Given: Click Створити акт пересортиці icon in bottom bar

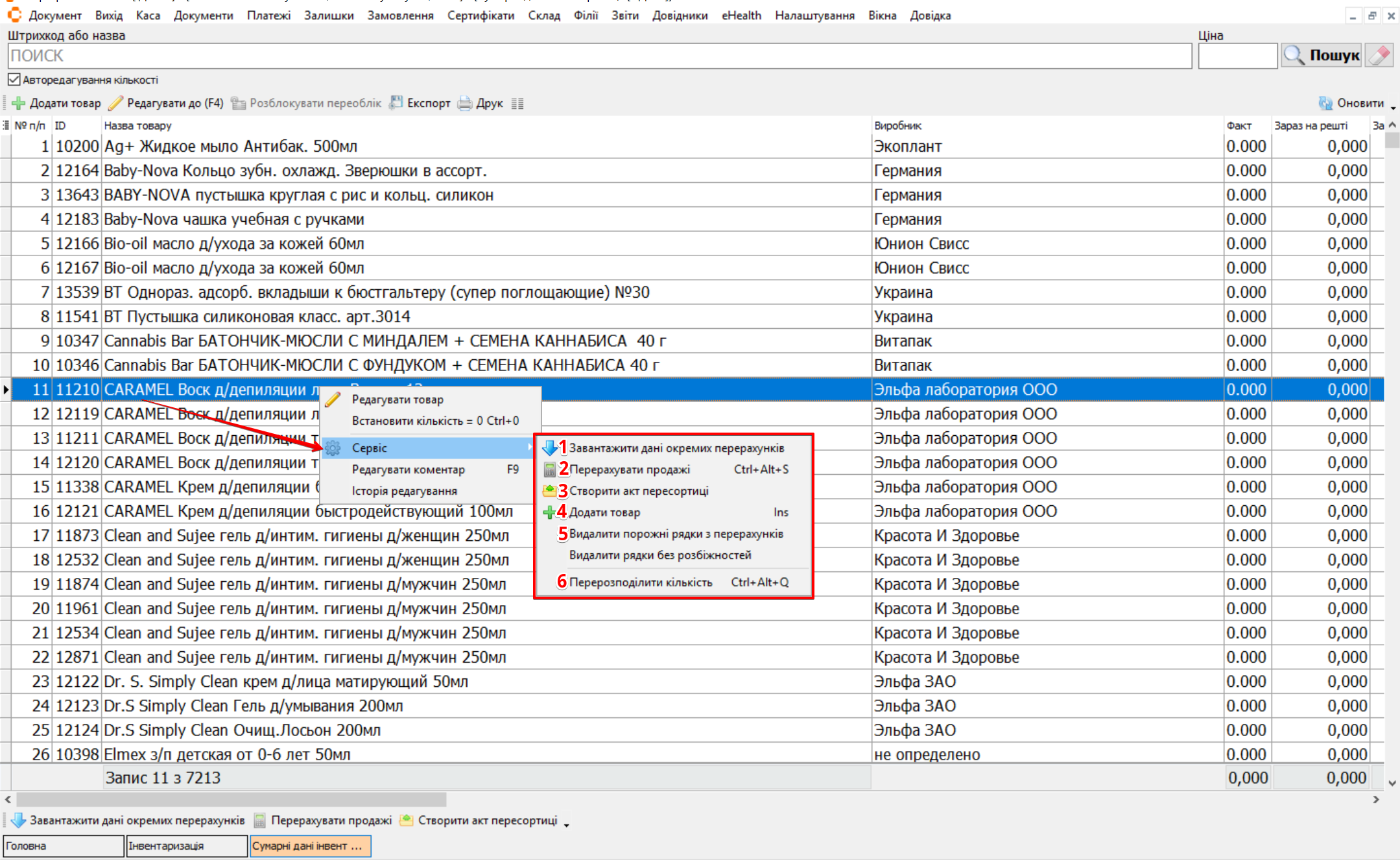Looking at the screenshot, I should (407, 820).
